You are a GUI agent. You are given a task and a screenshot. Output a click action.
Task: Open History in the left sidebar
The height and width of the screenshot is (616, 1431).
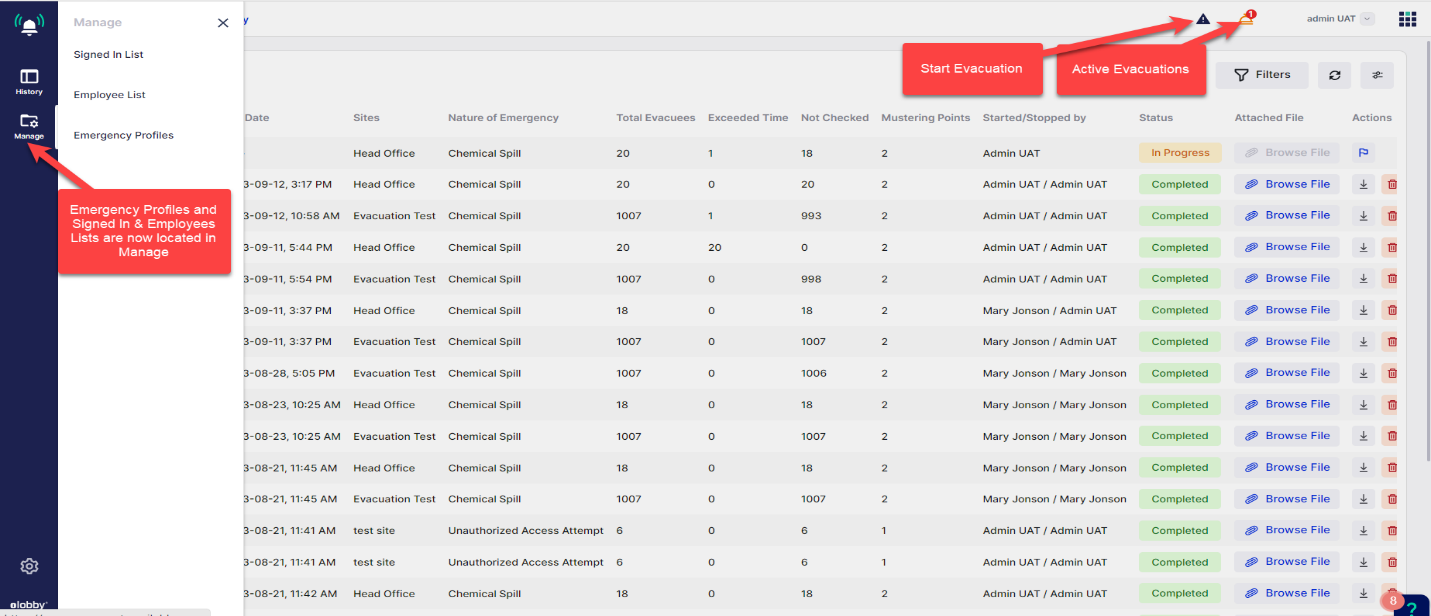(29, 81)
